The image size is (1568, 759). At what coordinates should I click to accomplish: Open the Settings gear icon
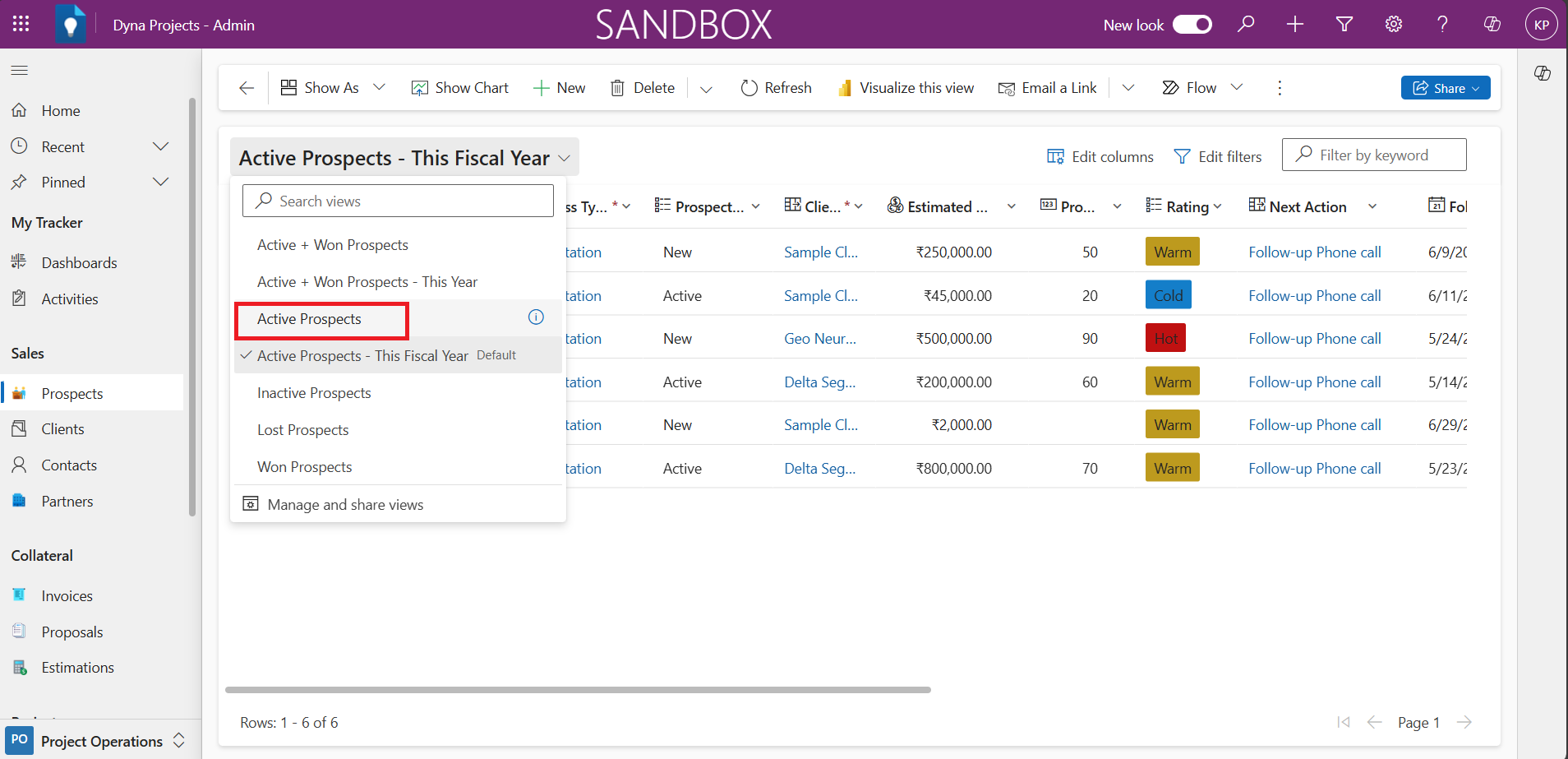tap(1394, 24)
